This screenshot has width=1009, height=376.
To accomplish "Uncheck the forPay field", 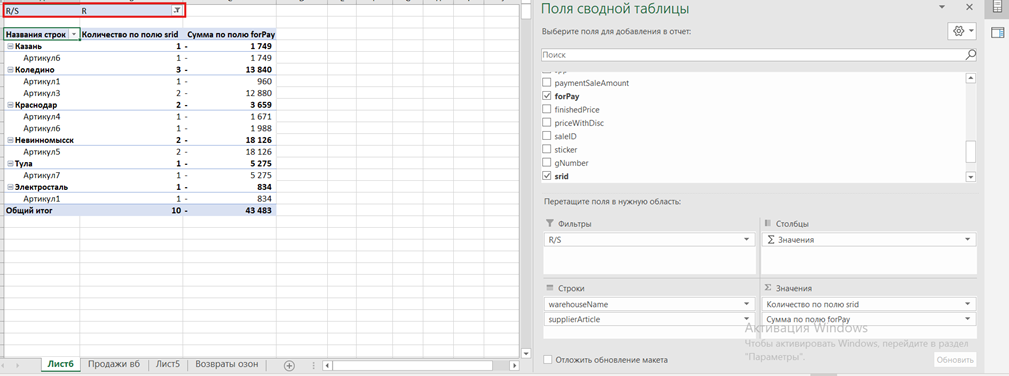I will click(547, 96).
